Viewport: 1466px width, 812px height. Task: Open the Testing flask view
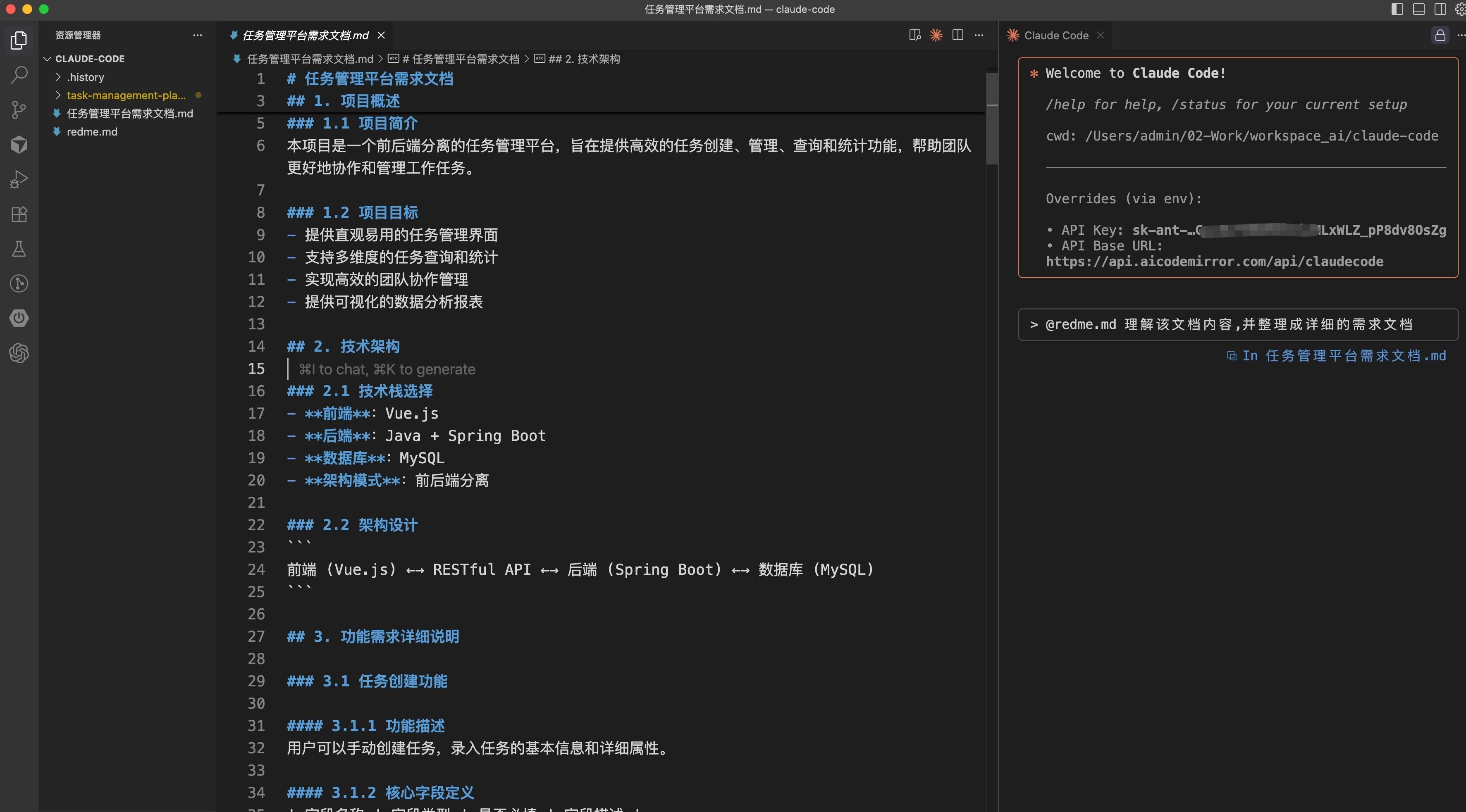tap(19, 249)
